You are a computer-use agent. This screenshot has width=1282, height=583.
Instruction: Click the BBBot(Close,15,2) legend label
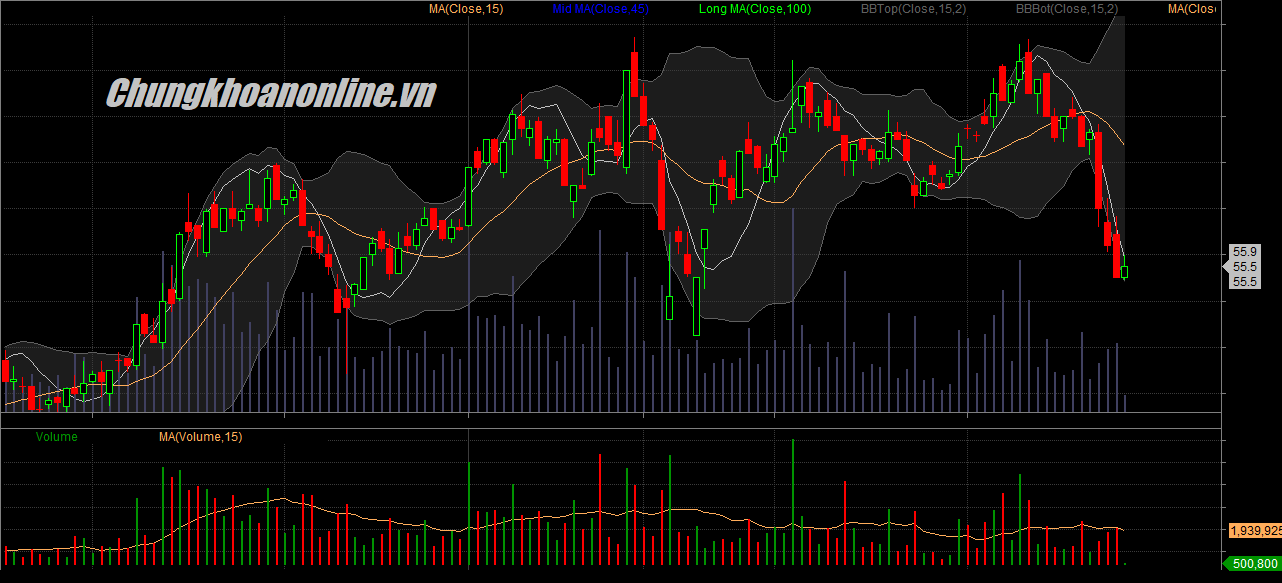coord(1066,9)
